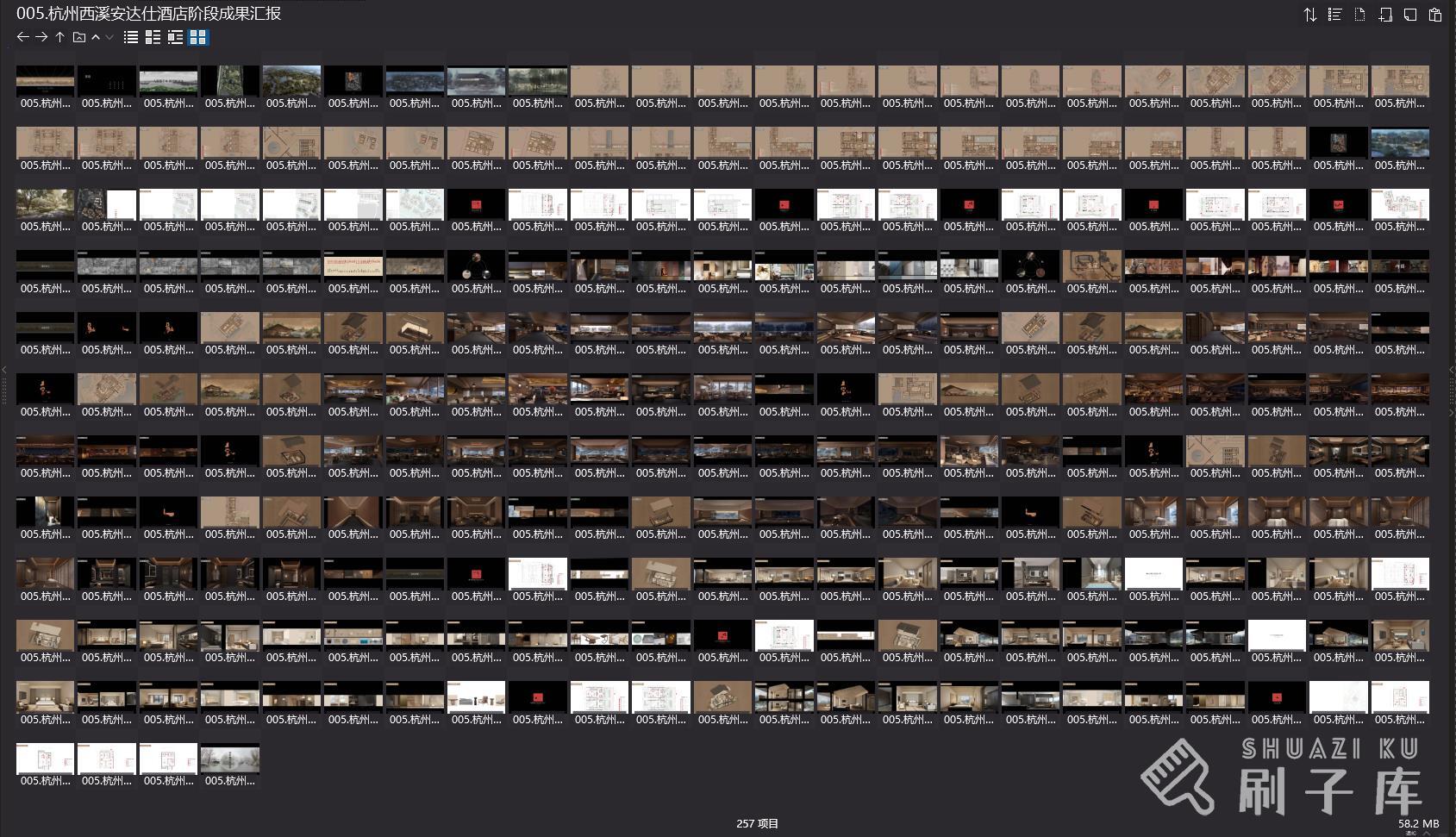This screenshot has width=1456, height=837.
Task: Click the downward chevron in navigation bar
Action: 109,37
